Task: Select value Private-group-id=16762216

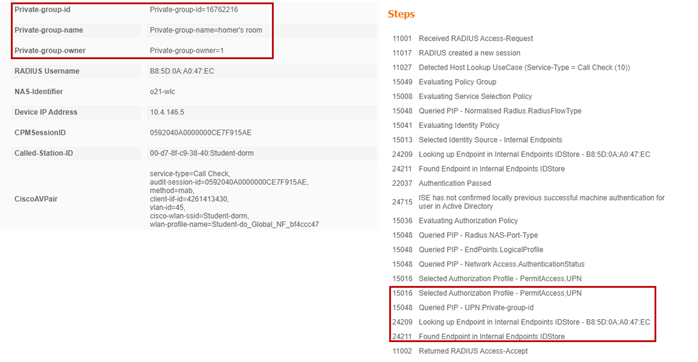Action: (x=194, y=9)
